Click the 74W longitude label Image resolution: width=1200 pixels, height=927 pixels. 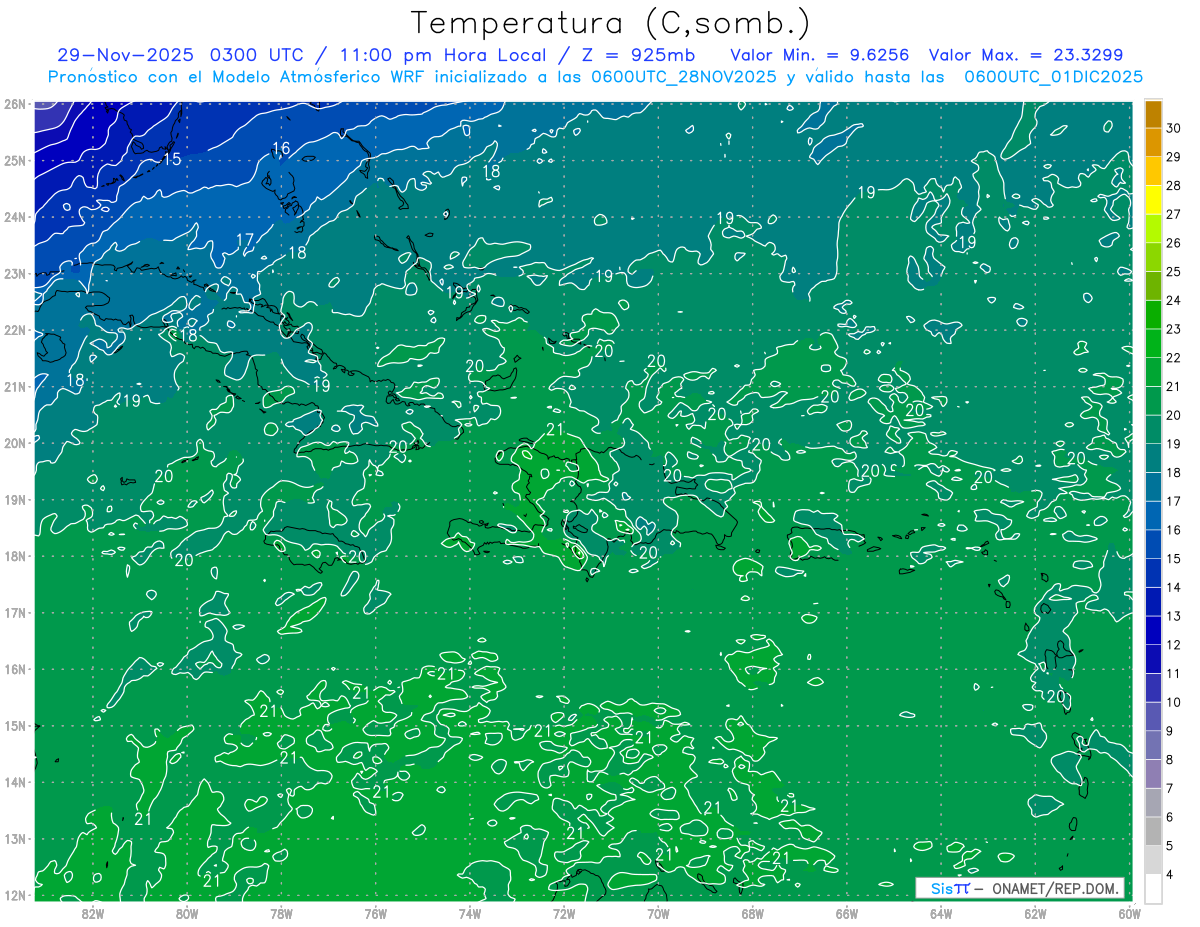click(x=470, y=913)
